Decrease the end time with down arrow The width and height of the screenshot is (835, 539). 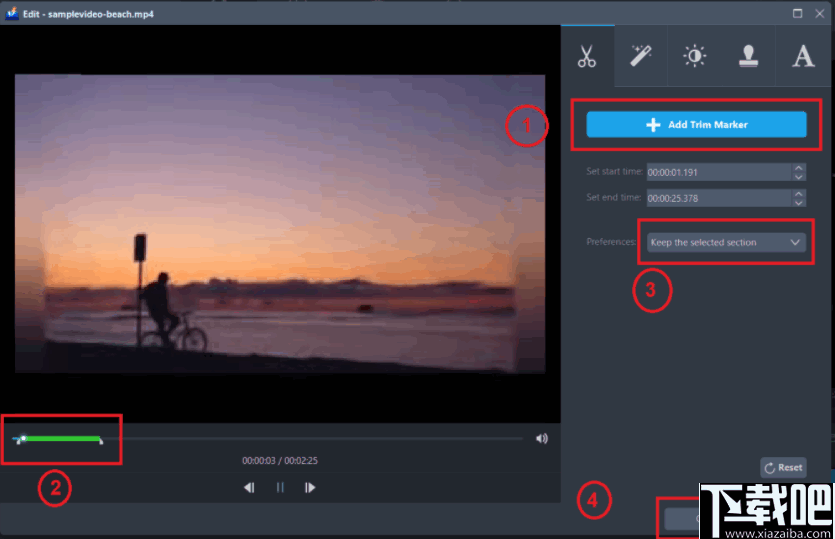click(x=799, y=202)
